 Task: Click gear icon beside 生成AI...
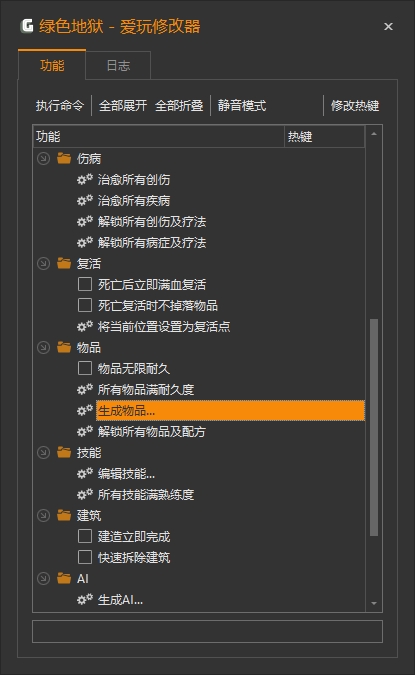(85, 600)
